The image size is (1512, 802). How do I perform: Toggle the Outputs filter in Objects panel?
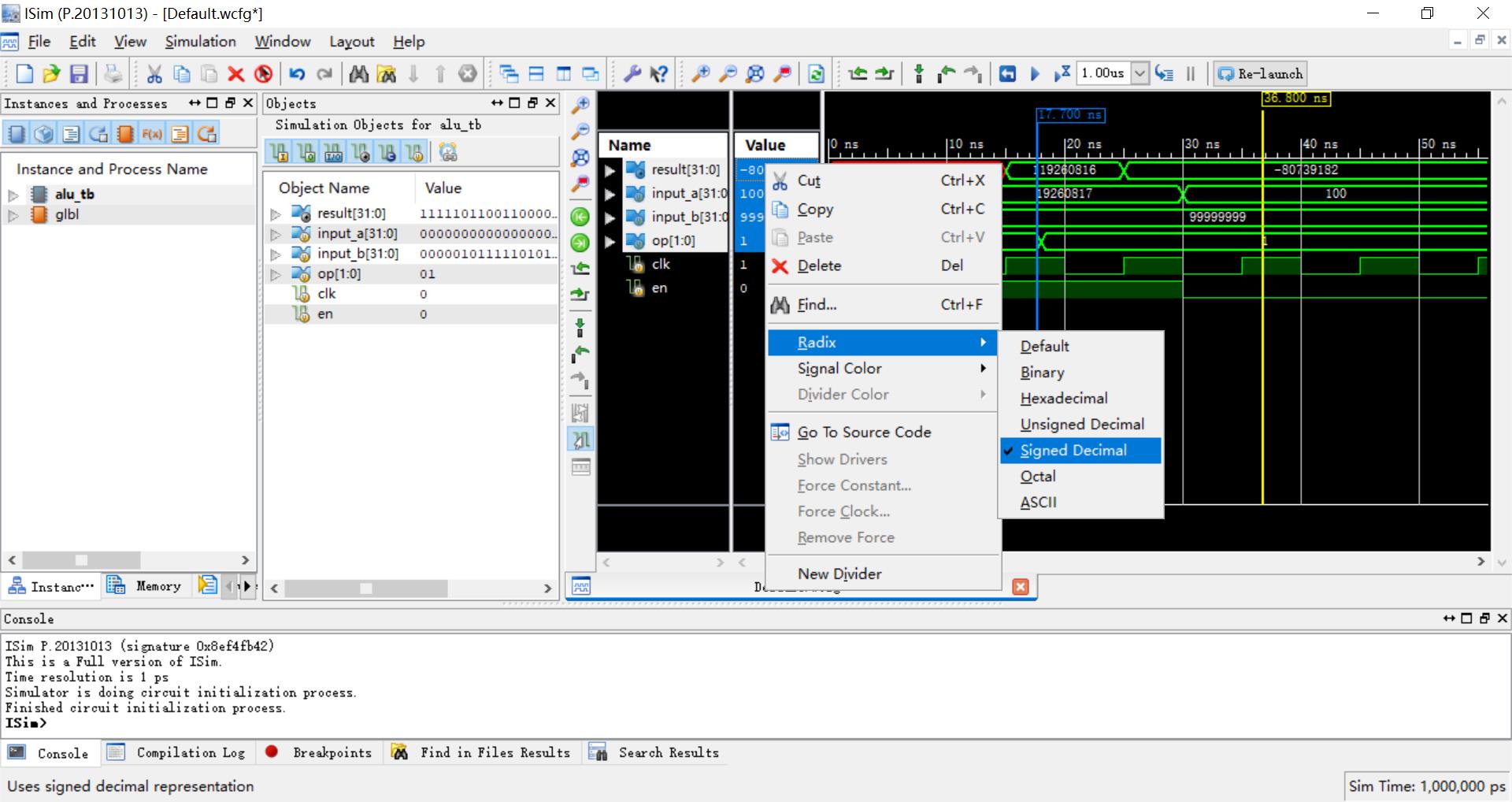pyautogui.click(x=306, y=152)
